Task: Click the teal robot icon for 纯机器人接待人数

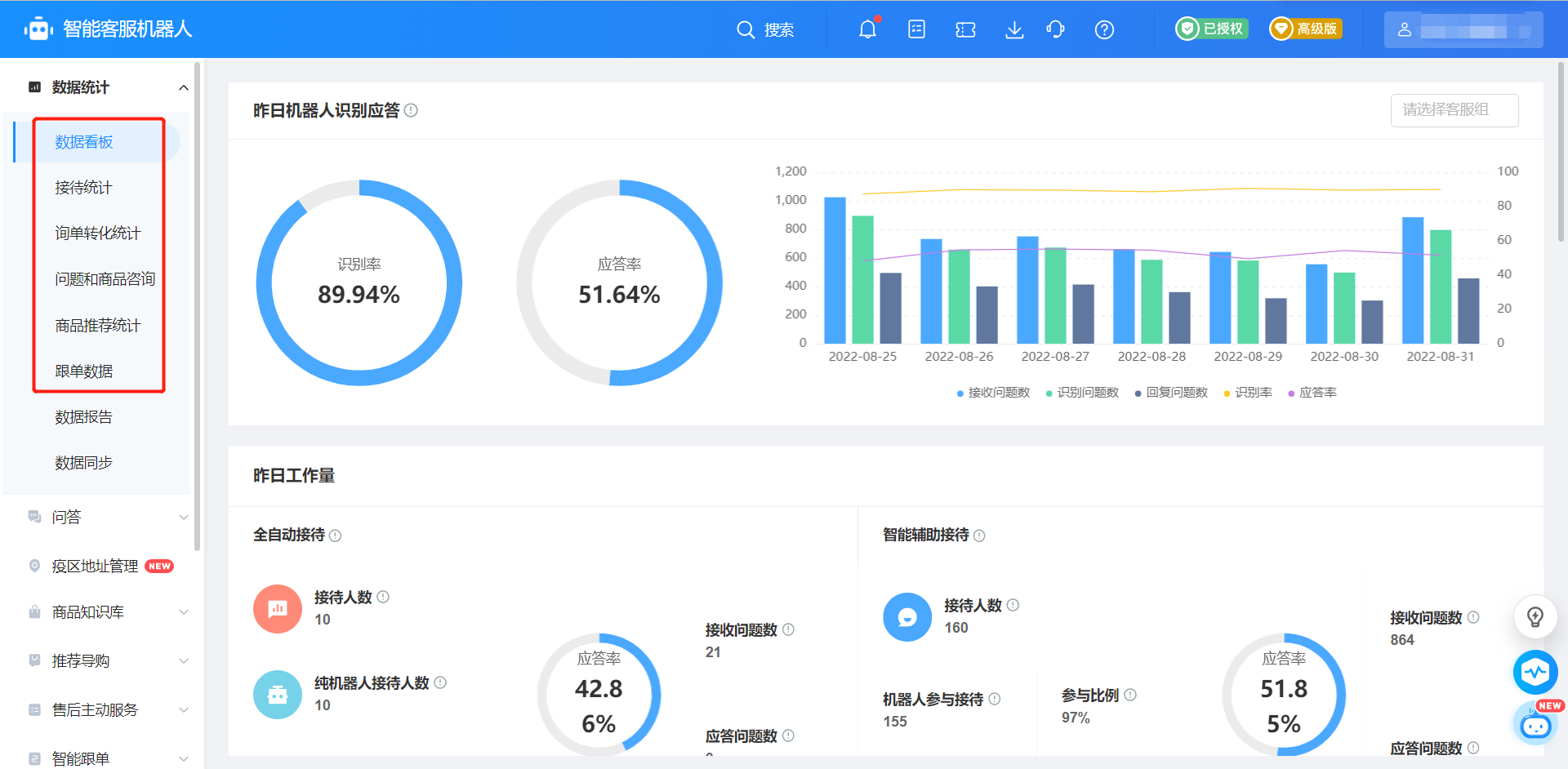Action: click(x=278, y=695)
